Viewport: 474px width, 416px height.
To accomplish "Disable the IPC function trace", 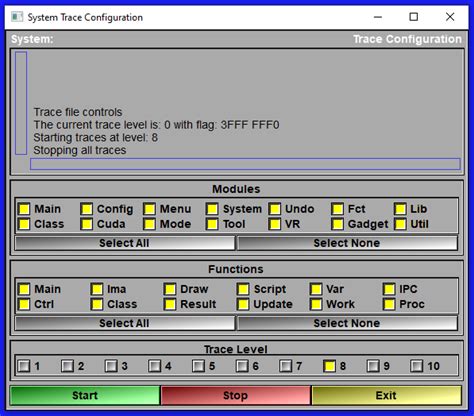I will point(389,289).
